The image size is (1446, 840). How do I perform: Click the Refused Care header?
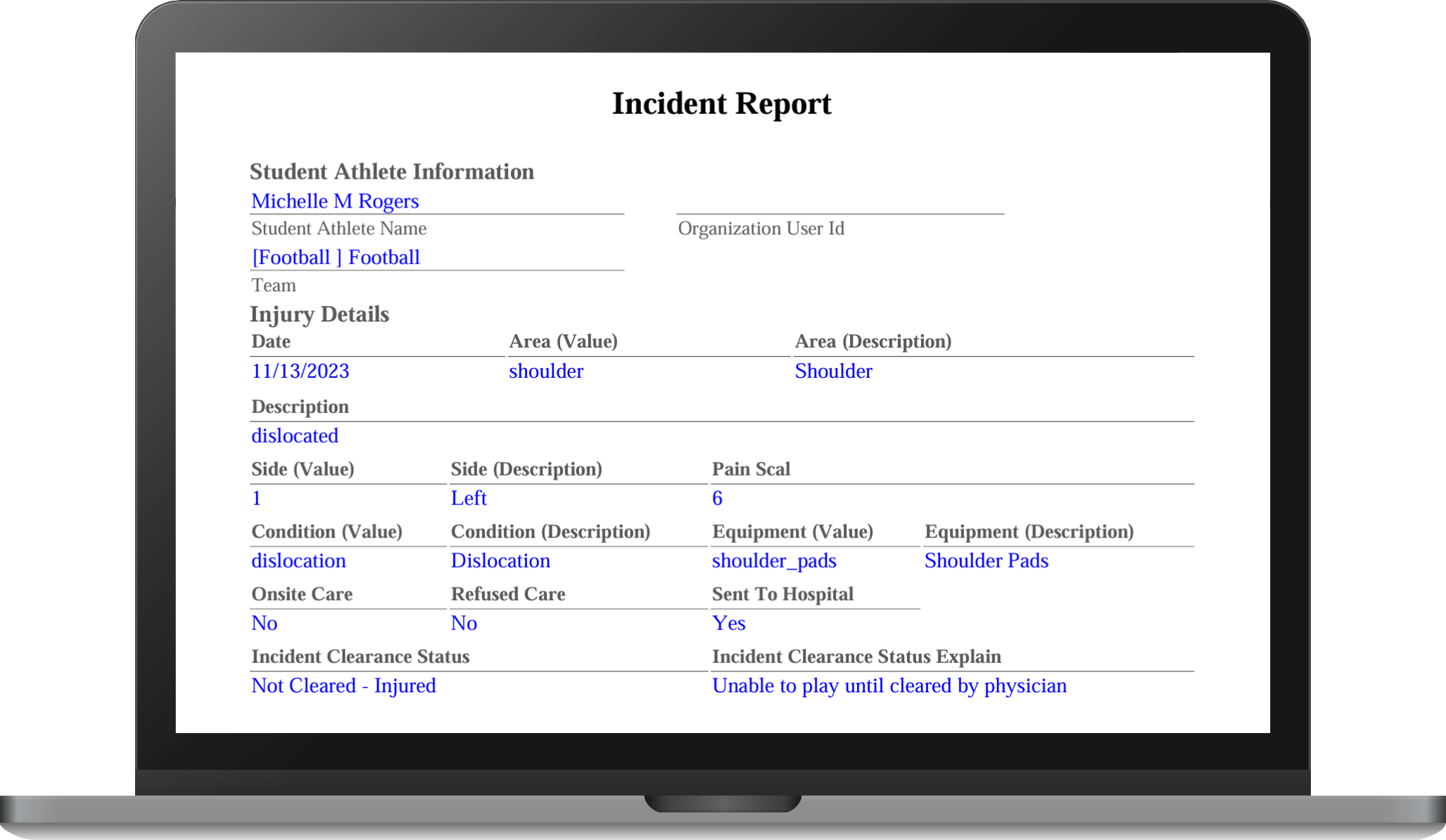pyautogui.click(x=508, y=594)
